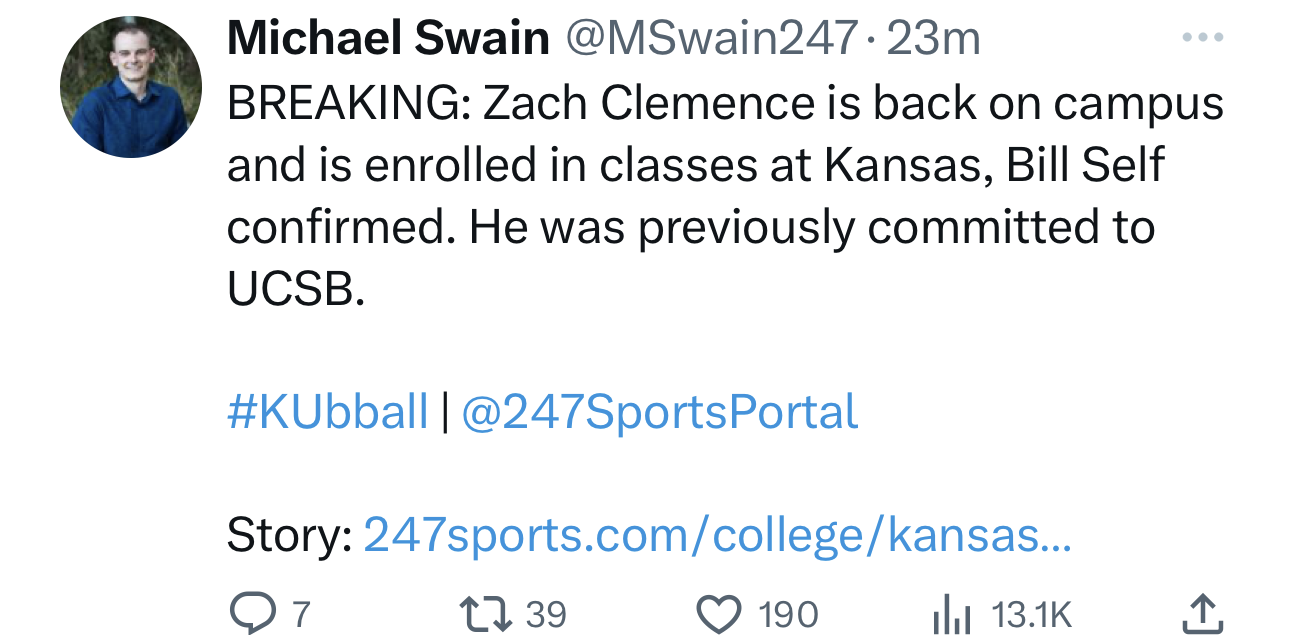This screenshot has height=635, width=1290.
Task: Visit the @247SportsPortal mention
Action: (x=659, y=412)
